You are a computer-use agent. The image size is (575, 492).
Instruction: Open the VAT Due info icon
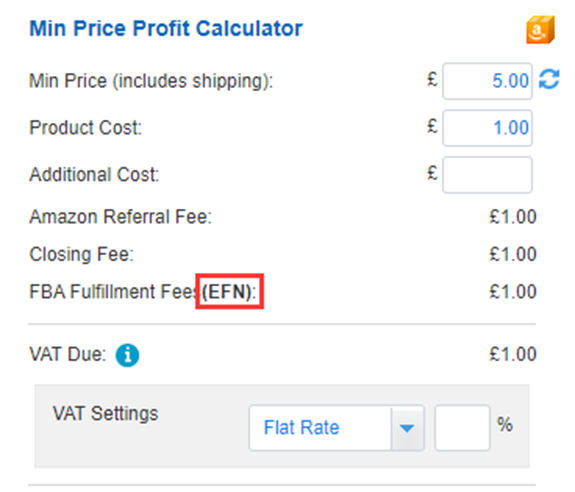coord(127,355)
